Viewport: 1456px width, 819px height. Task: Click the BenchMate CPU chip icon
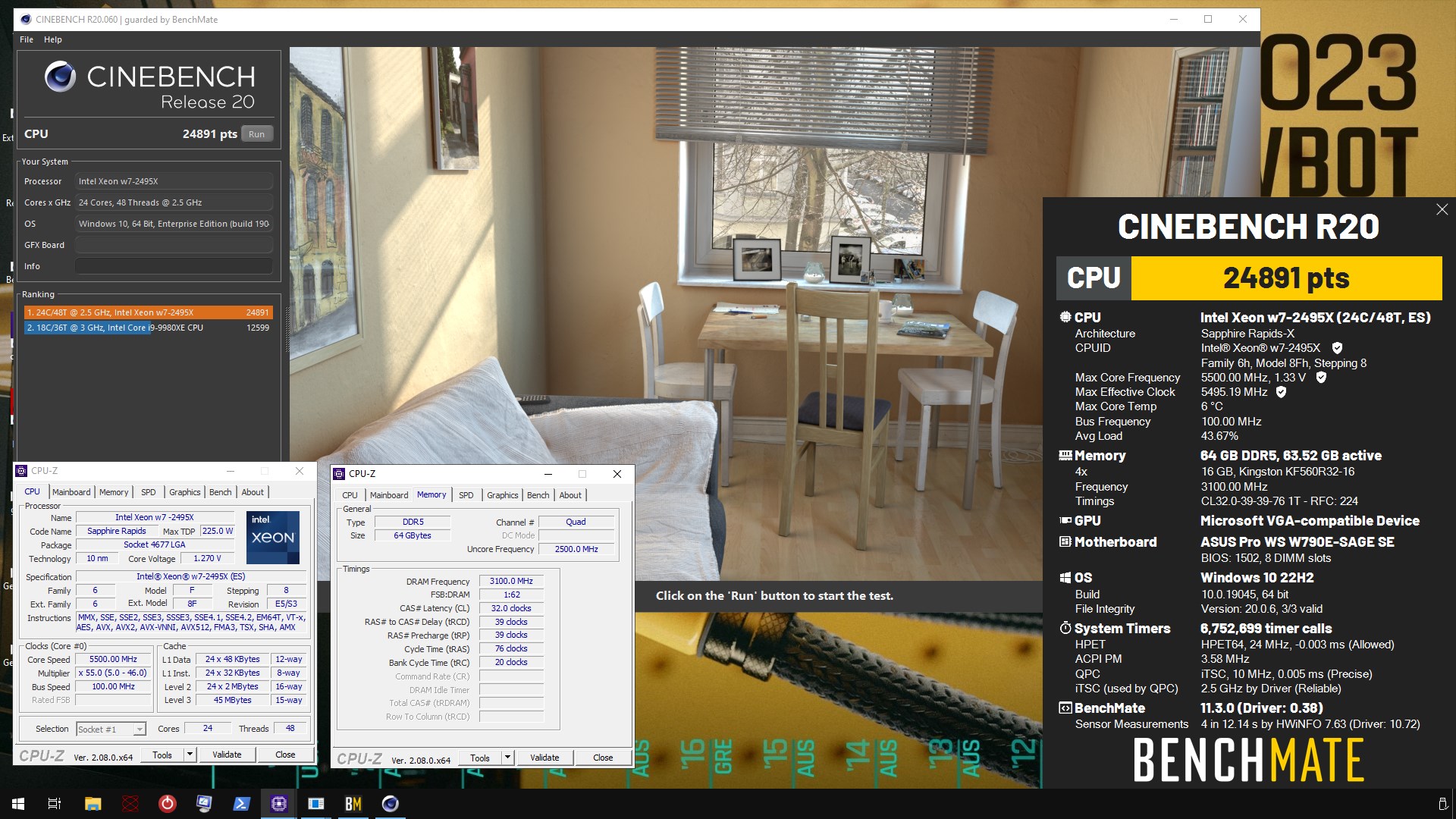1065,318
